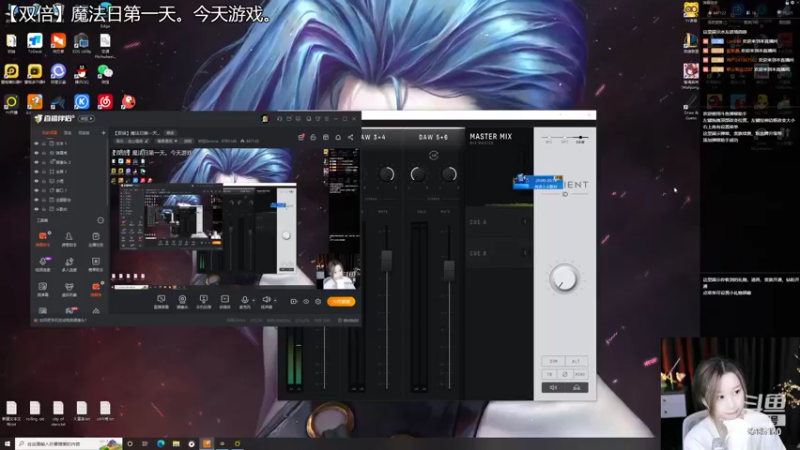The height and width of the screenshot is (450, 800).
Task: Collapse the toolbox section circle button
Action: (101, 220)
